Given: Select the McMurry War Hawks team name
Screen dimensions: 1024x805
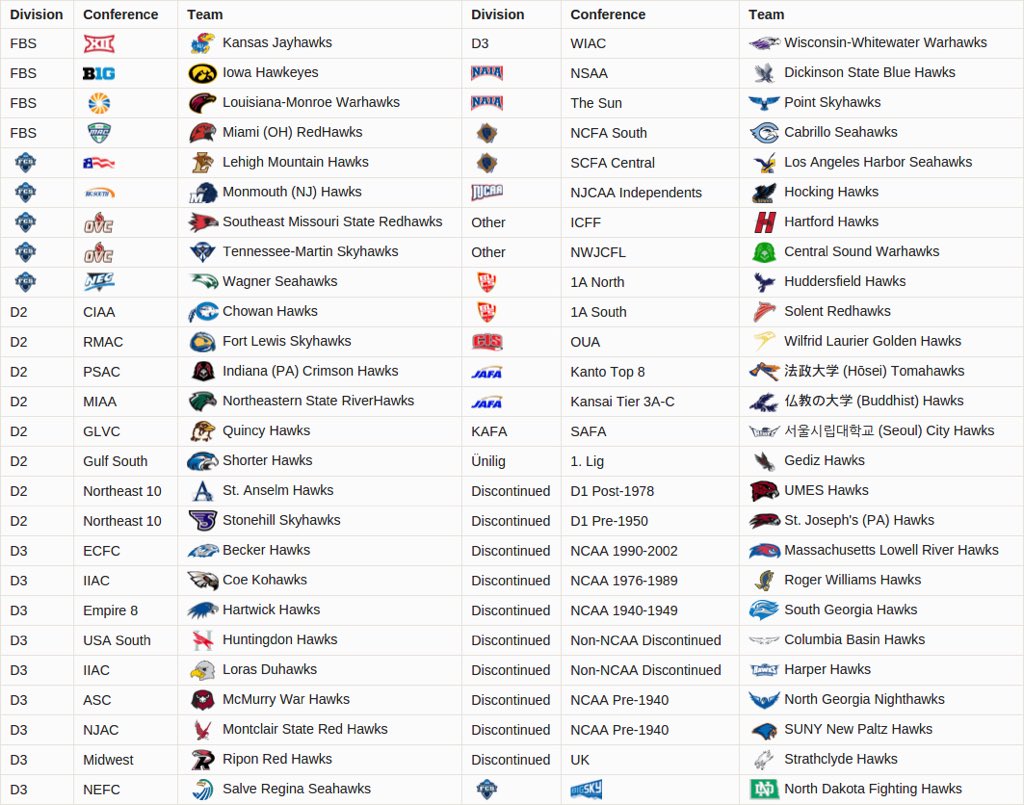Looking at the screenshot, I should pyautogui.click(x=286, y=700).
